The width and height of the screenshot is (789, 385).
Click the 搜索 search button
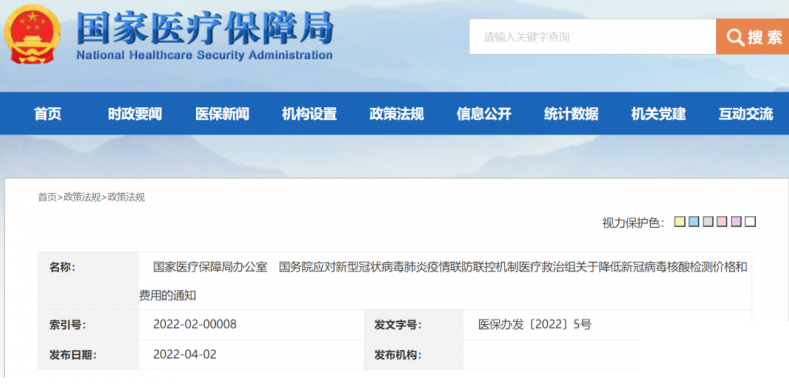(x=752, y=37)
